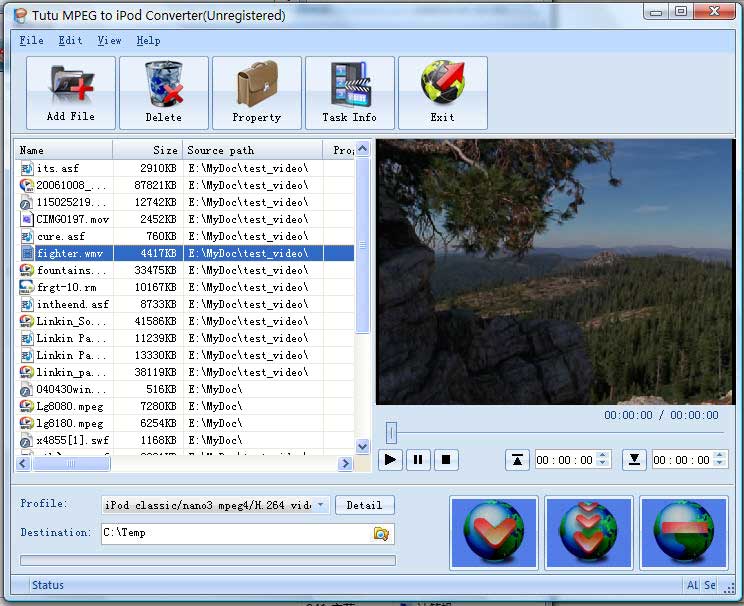
Task: Select the its.asf file row
Action: point(185,168)
